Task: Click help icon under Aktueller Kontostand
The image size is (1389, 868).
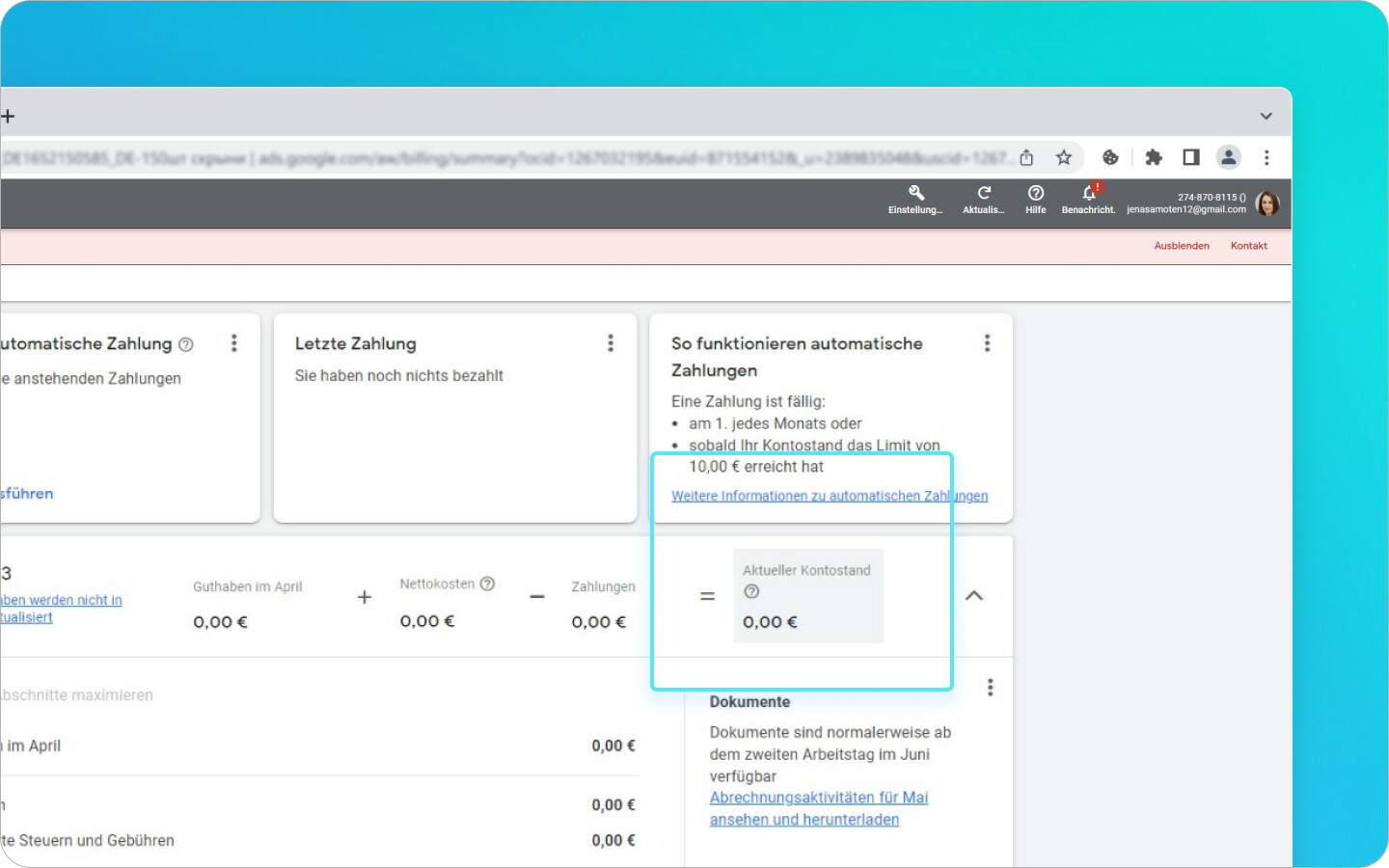Action: coord(751,591)
